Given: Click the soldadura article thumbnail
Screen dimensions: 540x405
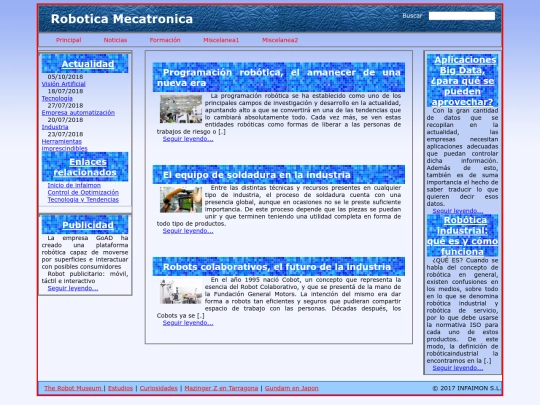Looking at the screenshot, I should coord(181,200).
